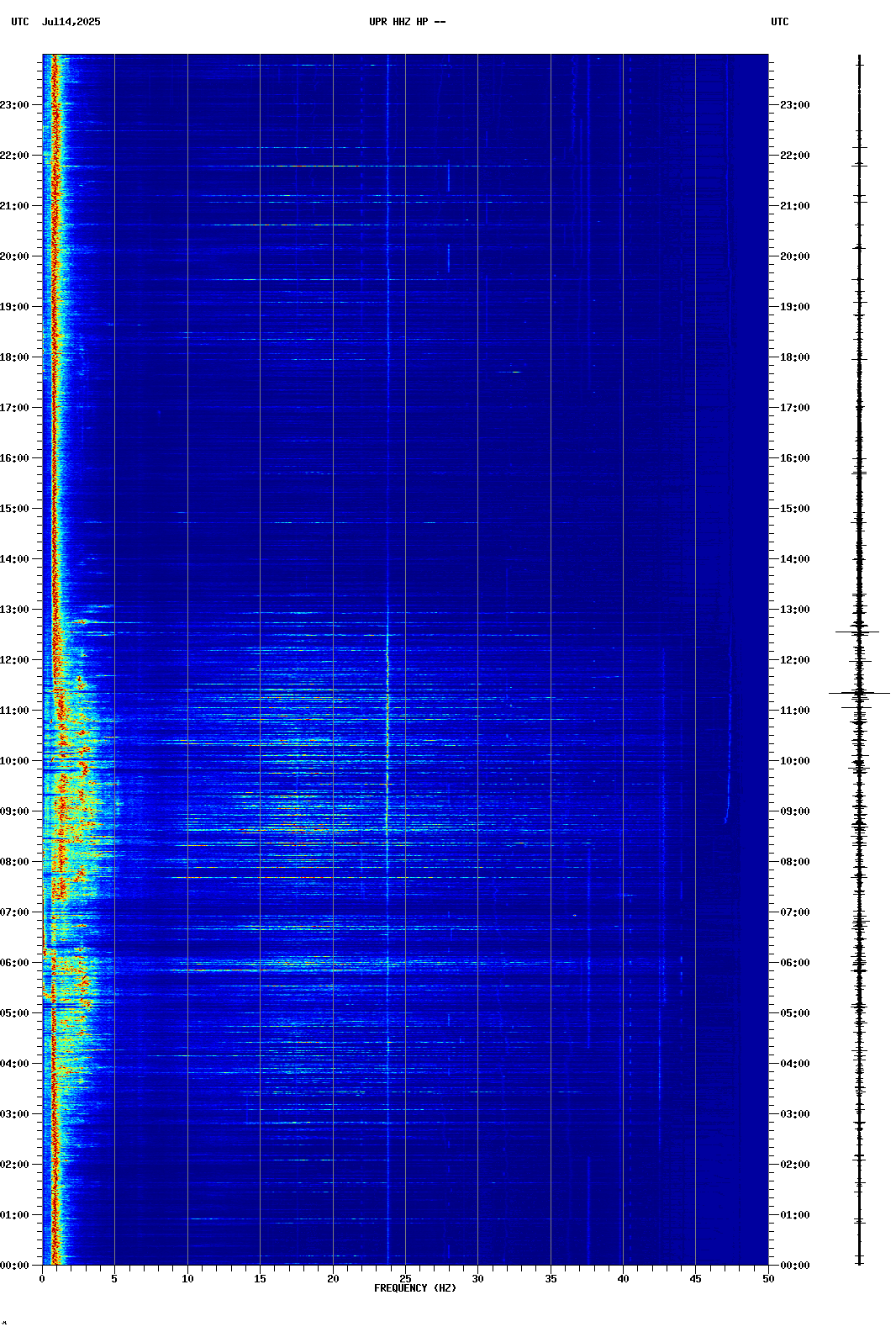Click 22:00 on the right time axis

click(x=795, y=156)
